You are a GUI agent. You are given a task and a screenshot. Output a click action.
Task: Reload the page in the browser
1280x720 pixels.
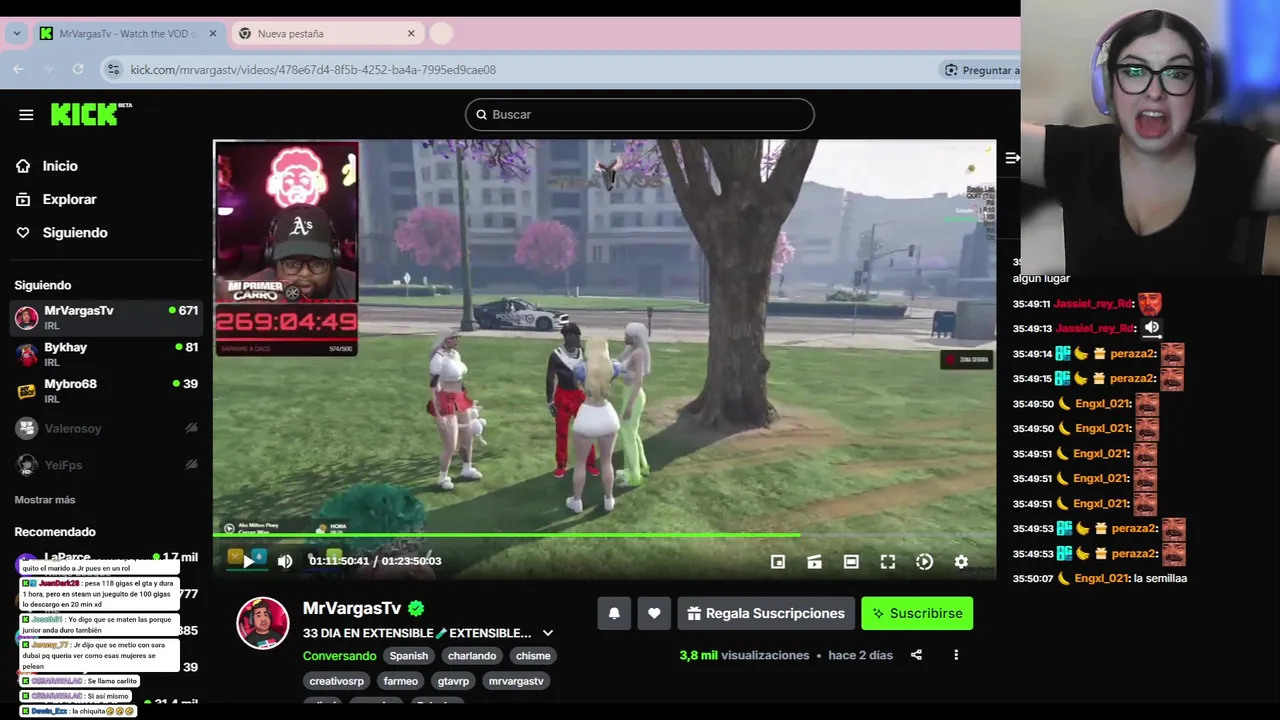(x=78, y=69)
